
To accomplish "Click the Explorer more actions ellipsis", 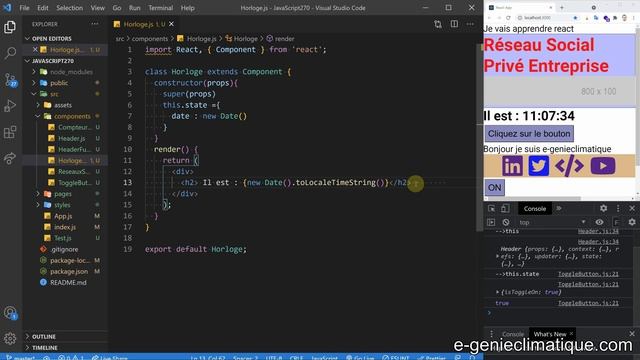I will click(95, 24).
